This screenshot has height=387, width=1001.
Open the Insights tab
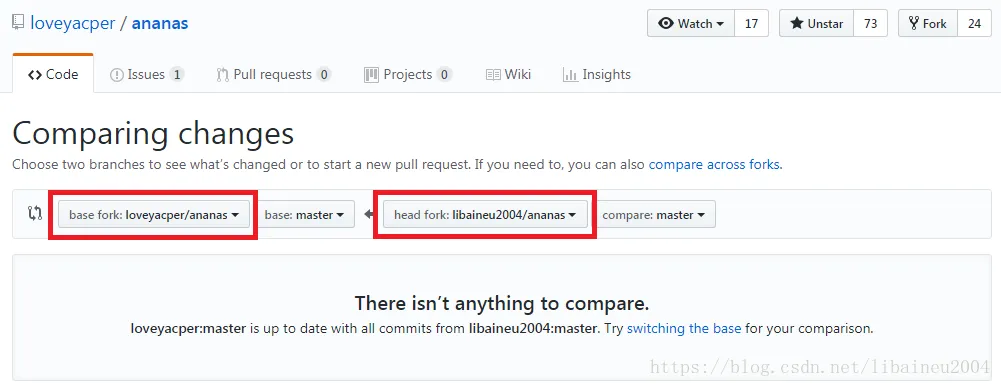tap(597, 75)
